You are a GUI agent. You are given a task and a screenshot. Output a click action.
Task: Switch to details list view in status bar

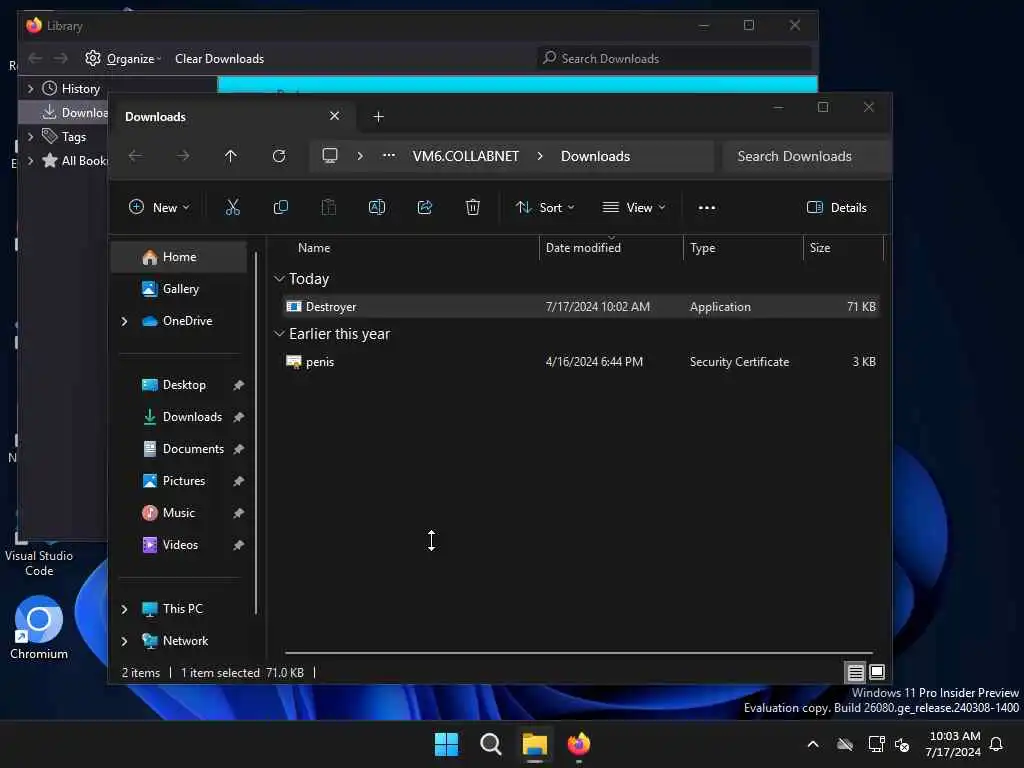coord(856,672)
